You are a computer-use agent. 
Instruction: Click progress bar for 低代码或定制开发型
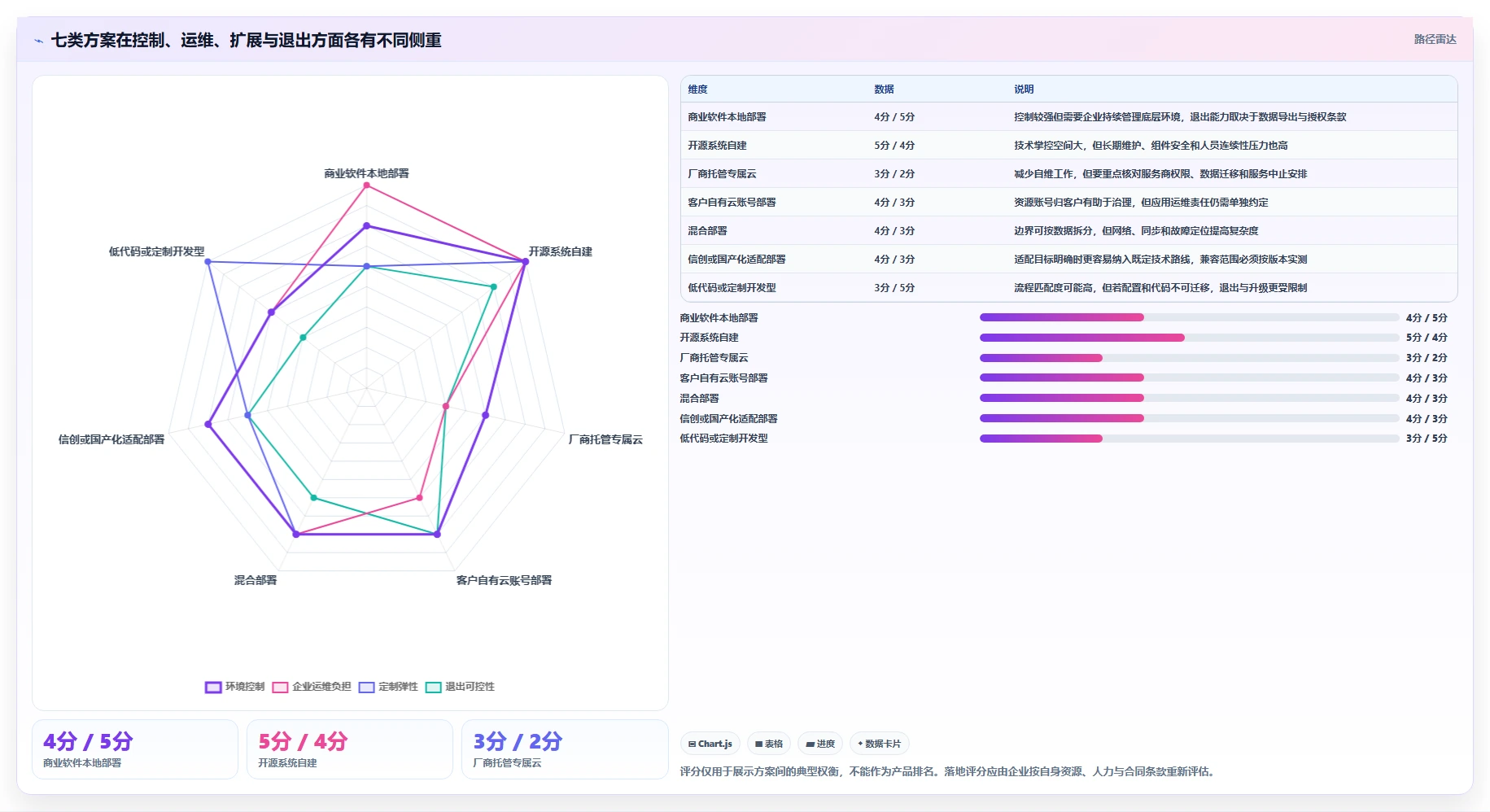pos(1189,439)
